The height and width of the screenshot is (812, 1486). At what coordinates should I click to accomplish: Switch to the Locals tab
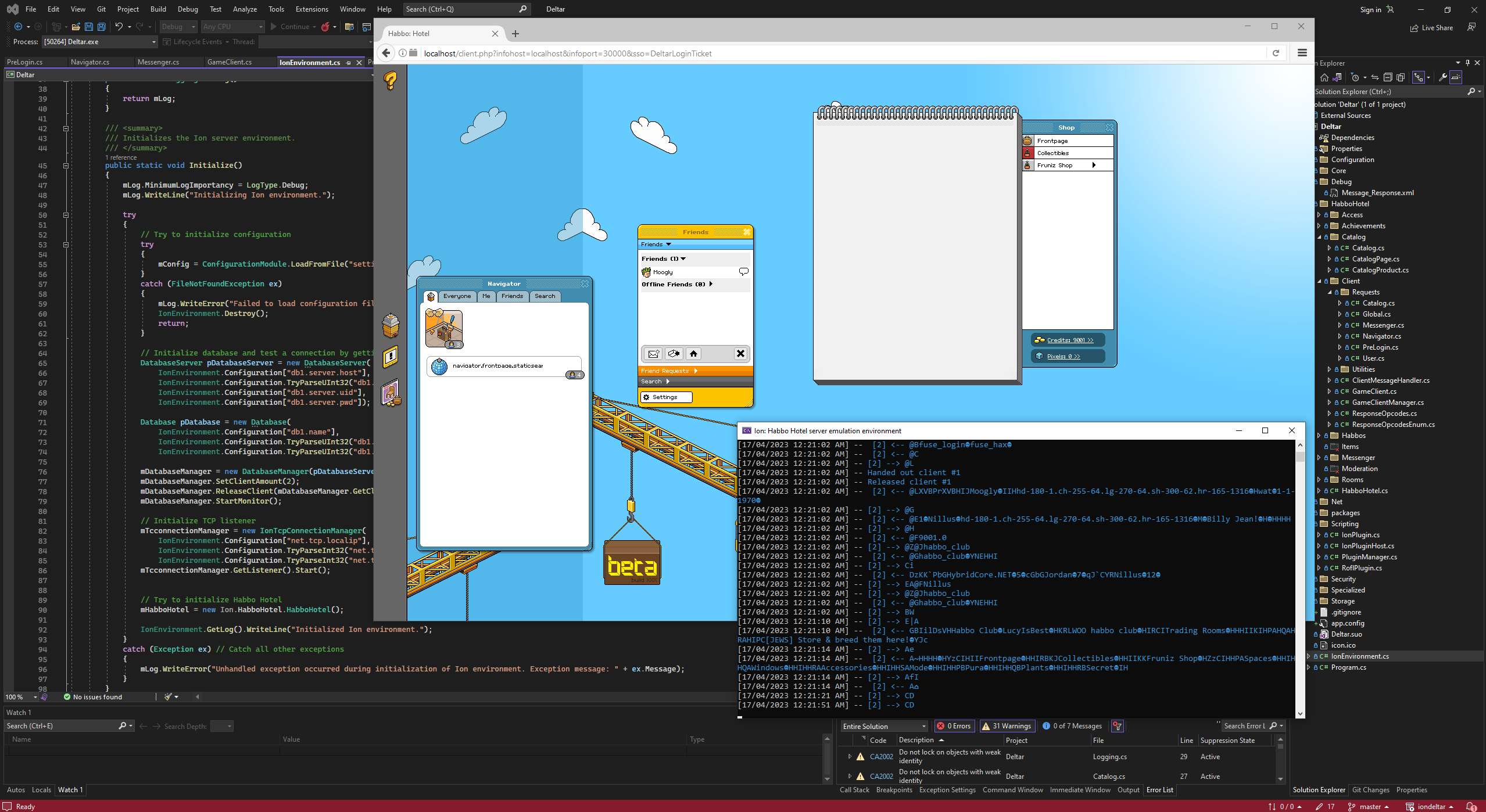41,790
